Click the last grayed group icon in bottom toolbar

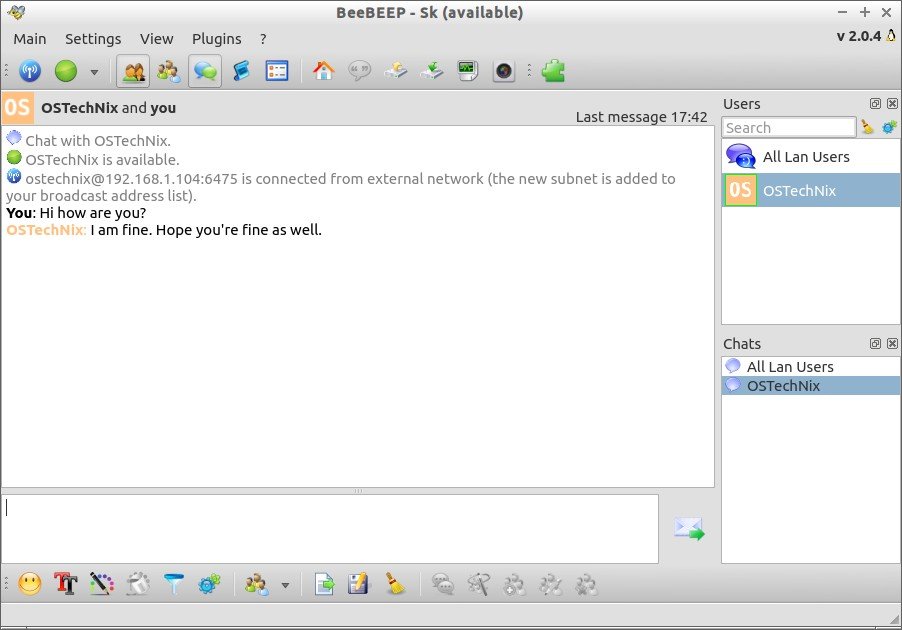[586, 585]
